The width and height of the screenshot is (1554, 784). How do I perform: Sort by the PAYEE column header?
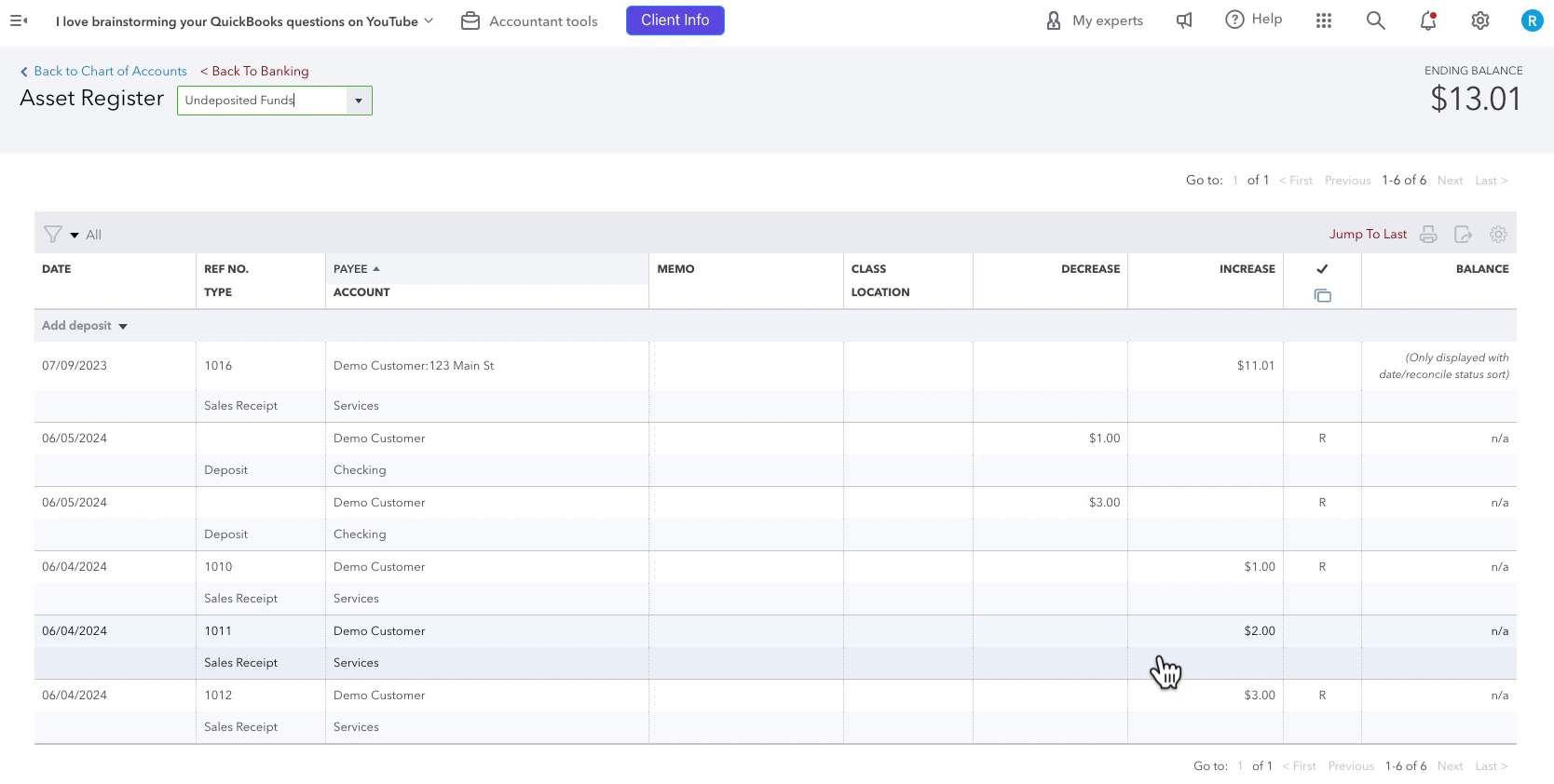point(357,269)
